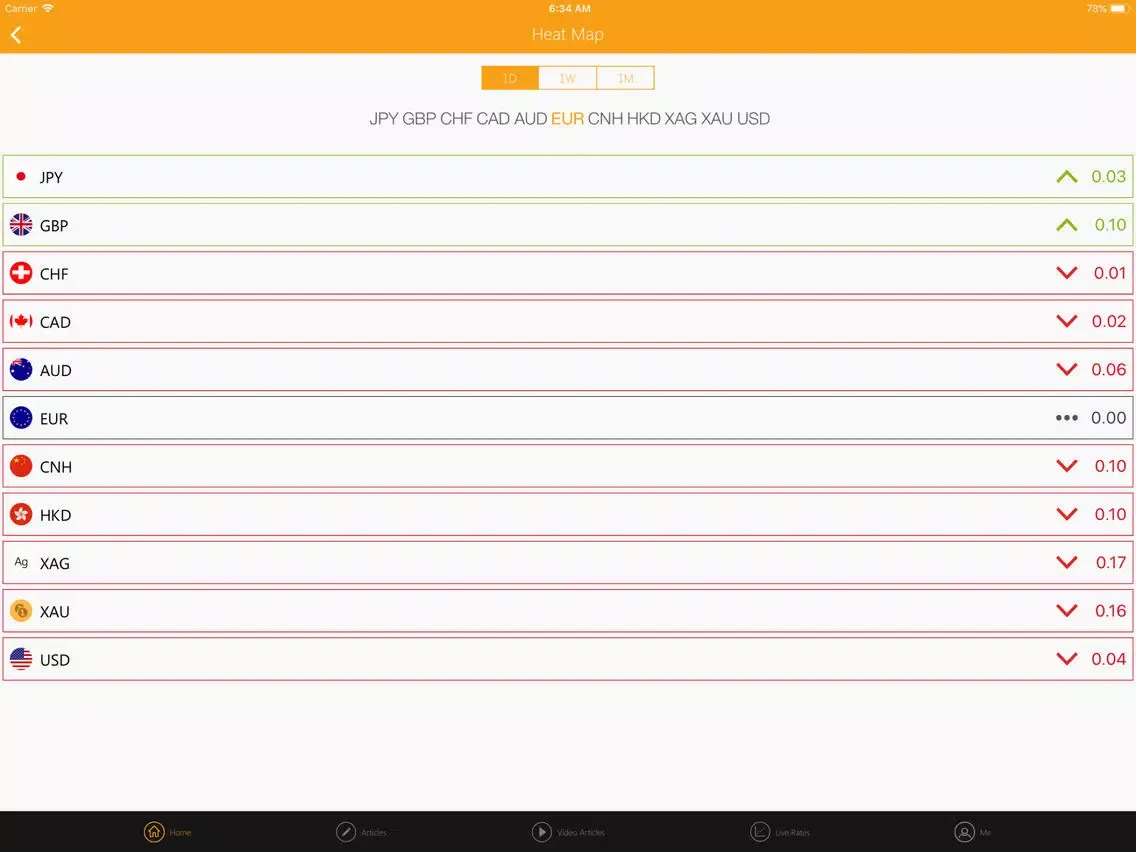The width and height of the screenshot is (1136, 852).
Task: Select XAU in the currency header list
Action: click(x=717, y=119)
